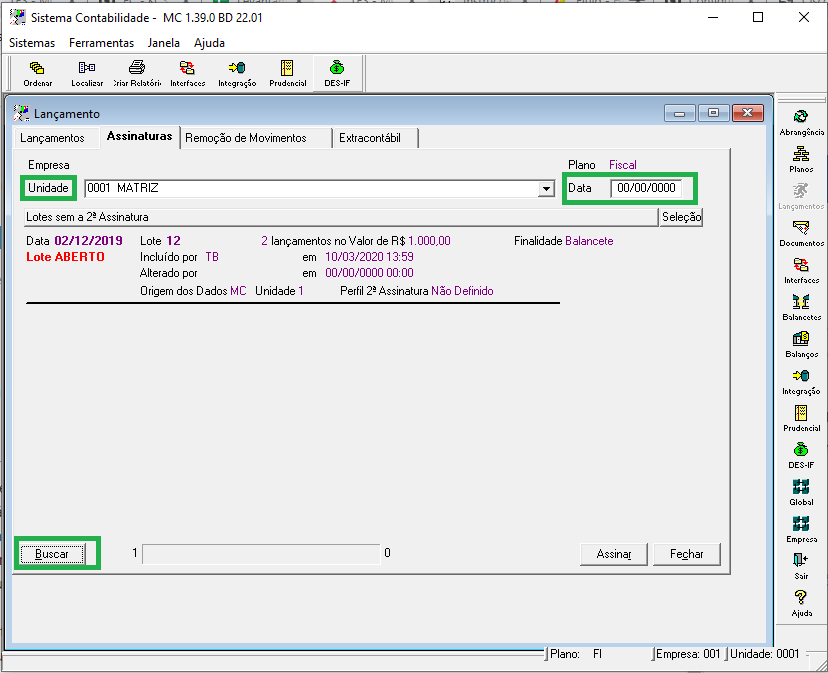Click the Buscar button
This screenshot has width=828, height=673.
tap(52, 554)
